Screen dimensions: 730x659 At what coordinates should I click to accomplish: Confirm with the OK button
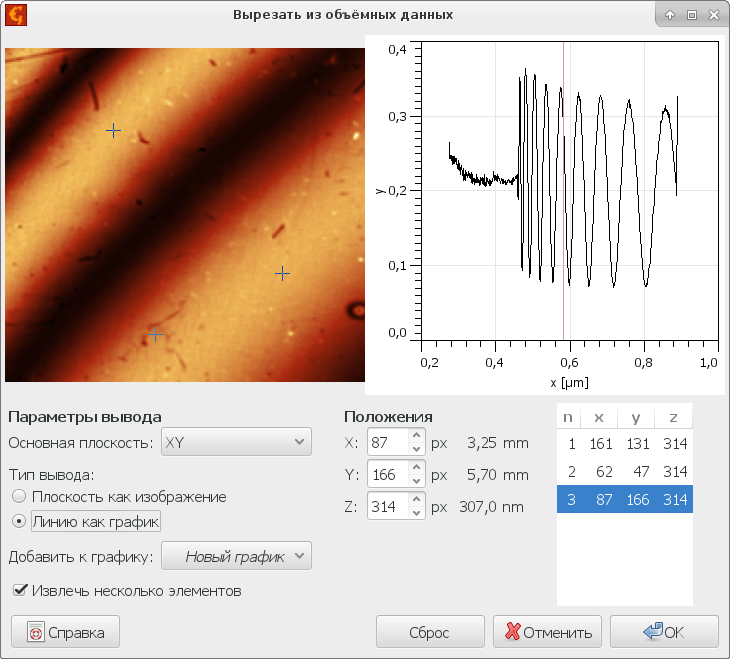tap(664, 632)
